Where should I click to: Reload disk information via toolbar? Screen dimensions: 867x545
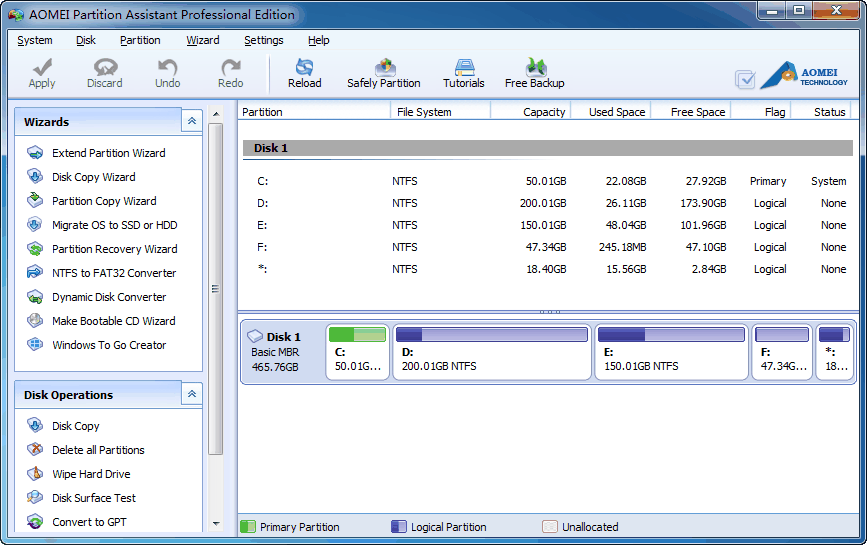click(x=304, y=73)
